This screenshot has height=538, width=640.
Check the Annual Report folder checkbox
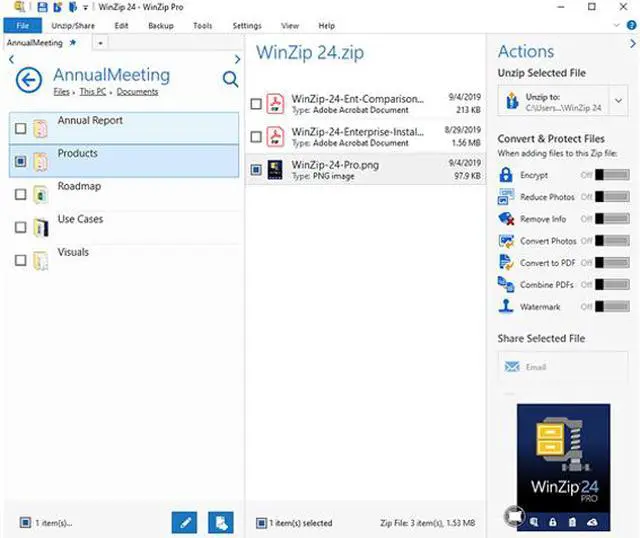[20, 129]
